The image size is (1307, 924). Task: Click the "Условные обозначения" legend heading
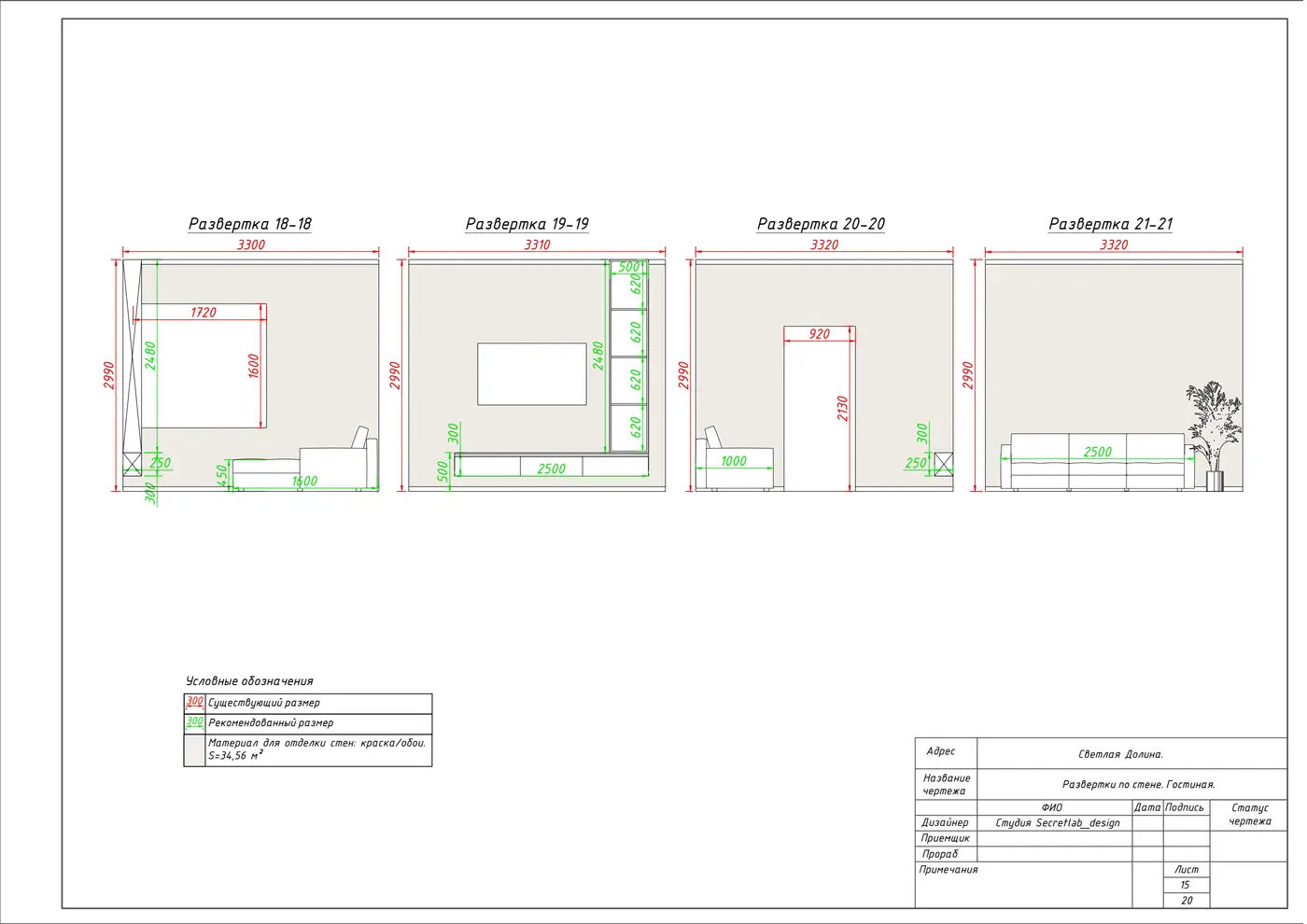249,681
